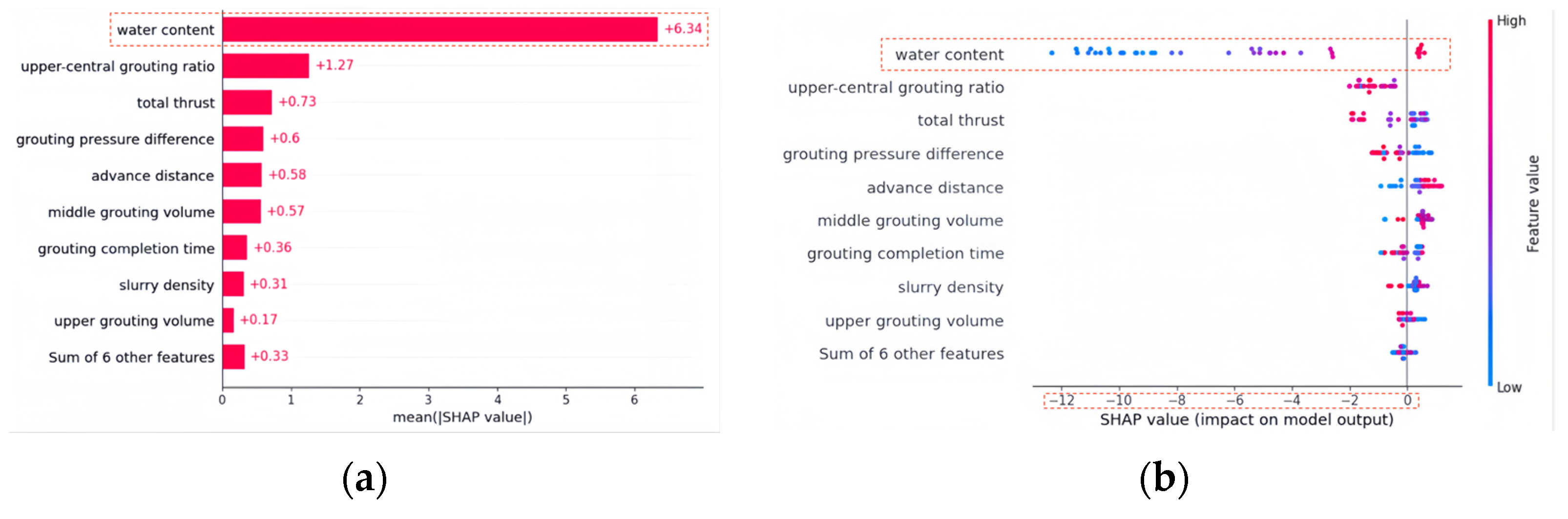The width and height of the screenshot is (1568, 519).
Task: Click the advance distance bar
Action: pyautogui.click(x=242, y=175)
